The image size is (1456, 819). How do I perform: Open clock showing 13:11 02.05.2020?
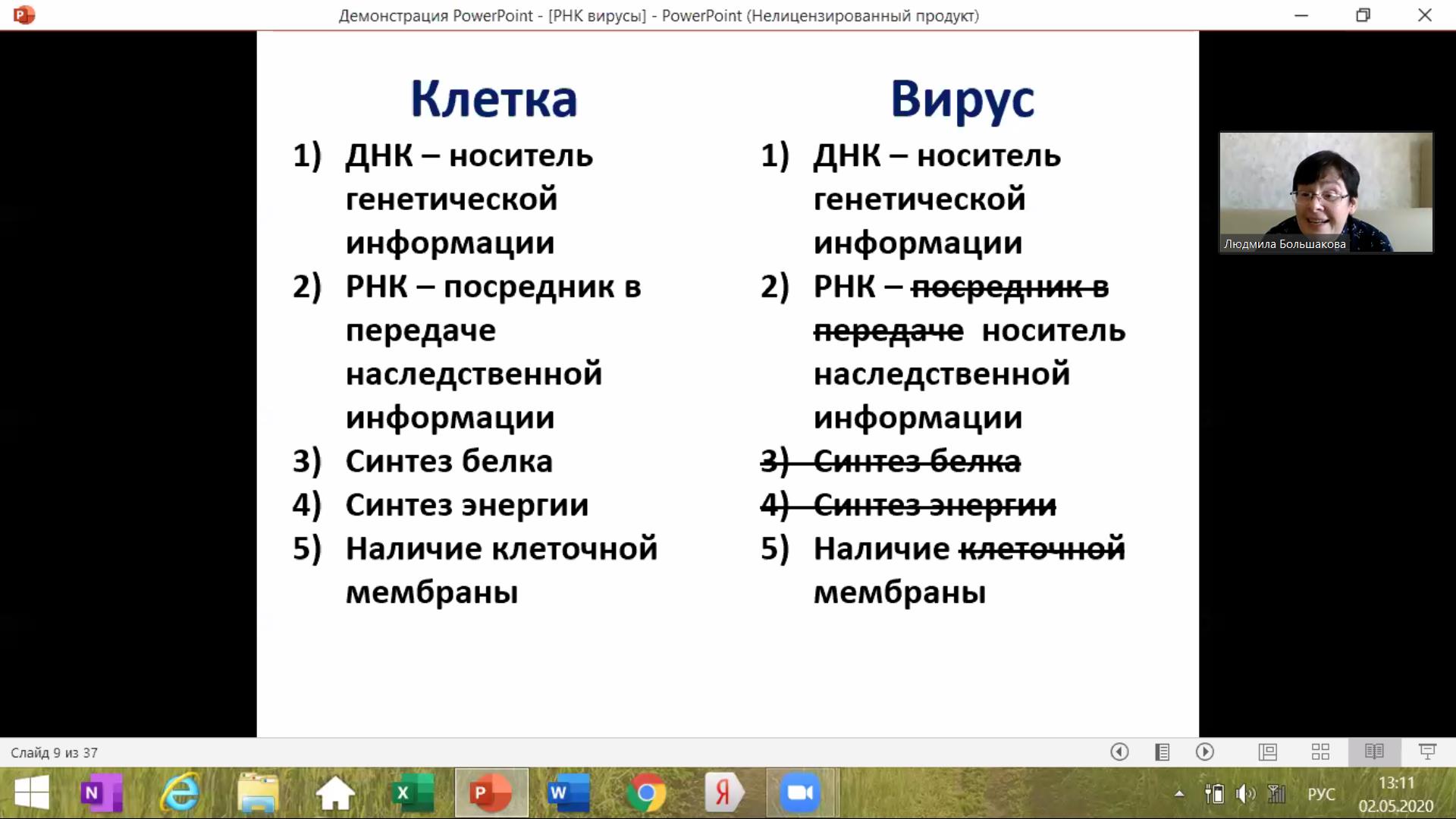pos(1396,794)
